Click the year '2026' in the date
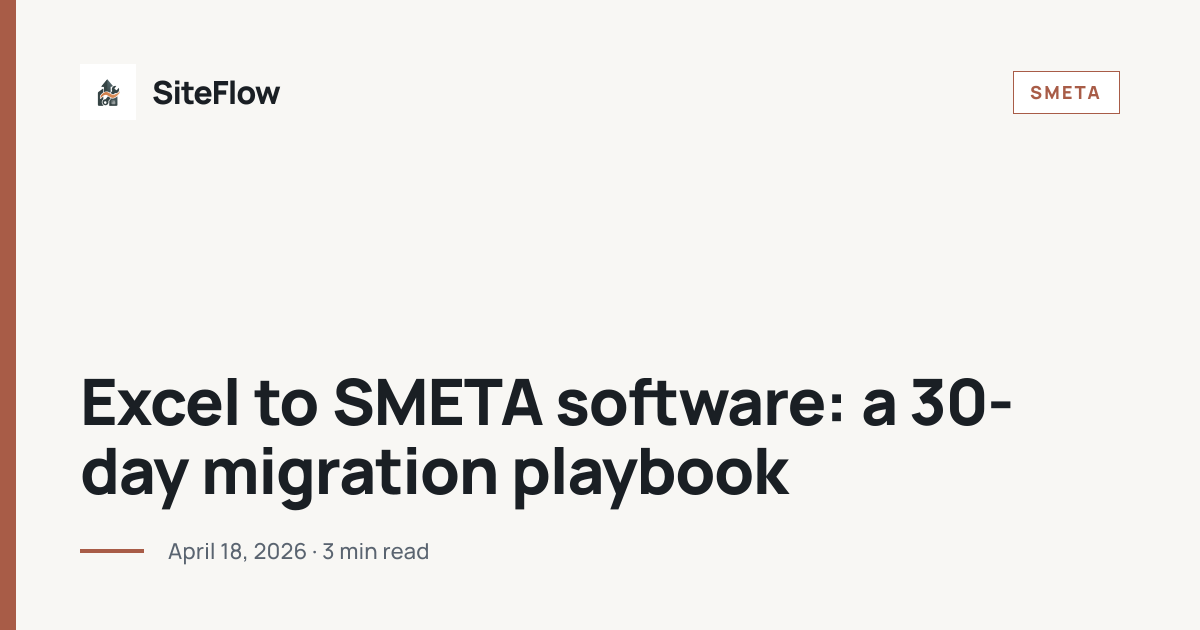This screenshot has width=1200, height=630. tap(282, 551)
